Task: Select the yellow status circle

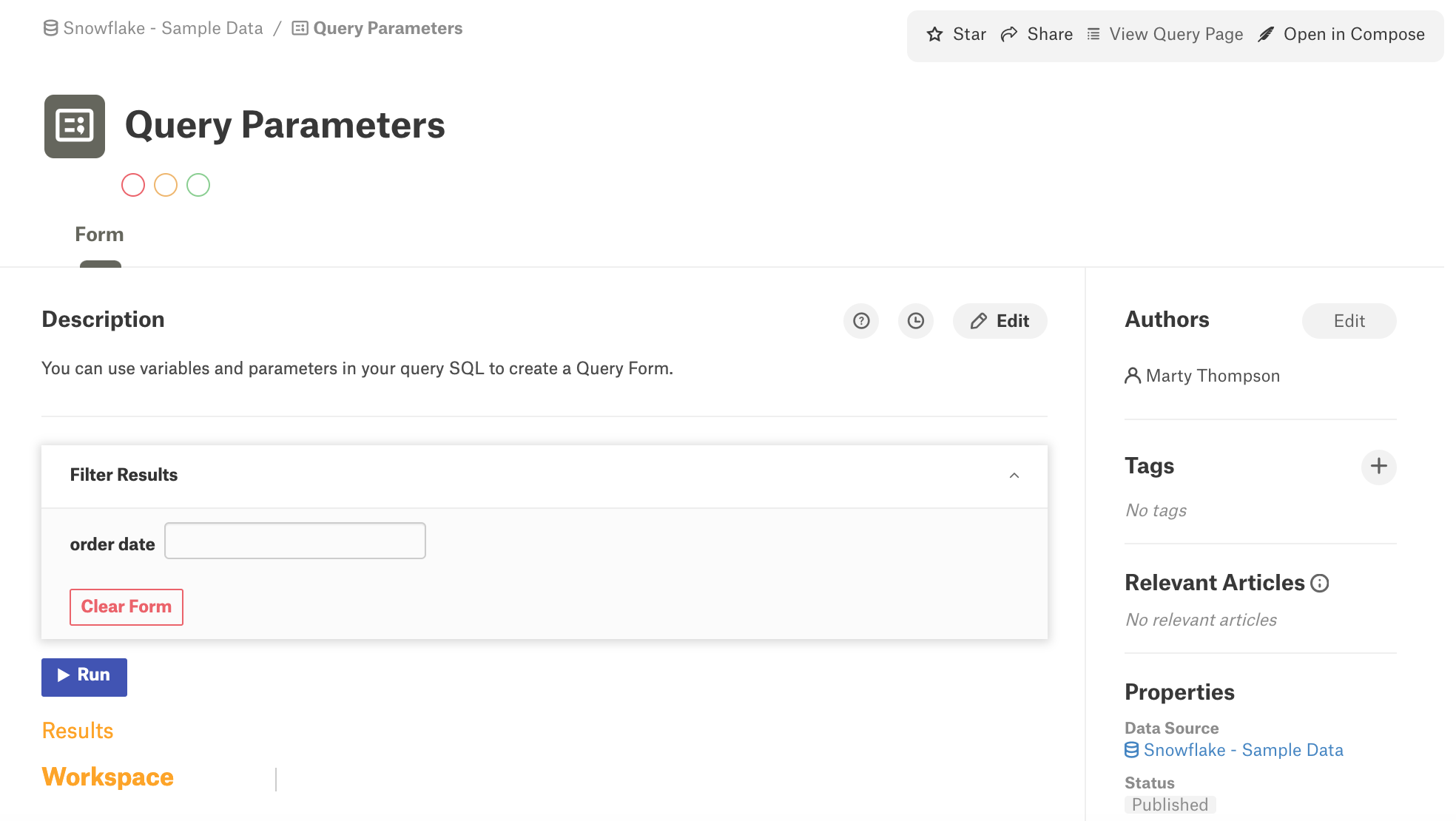Action: pos(166,184)
